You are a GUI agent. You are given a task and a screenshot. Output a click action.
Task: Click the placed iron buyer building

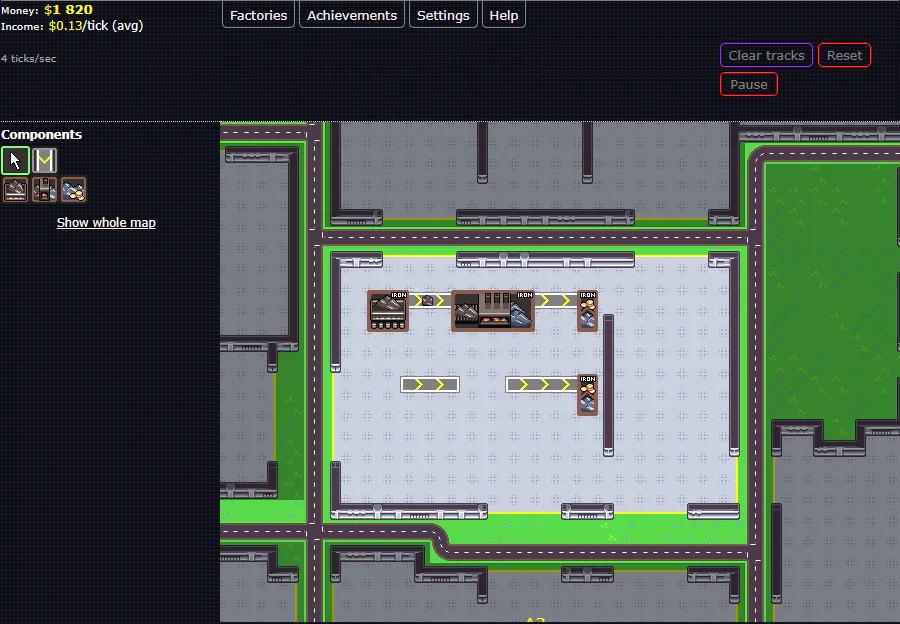pyautogui.click(x=388, y=311)
